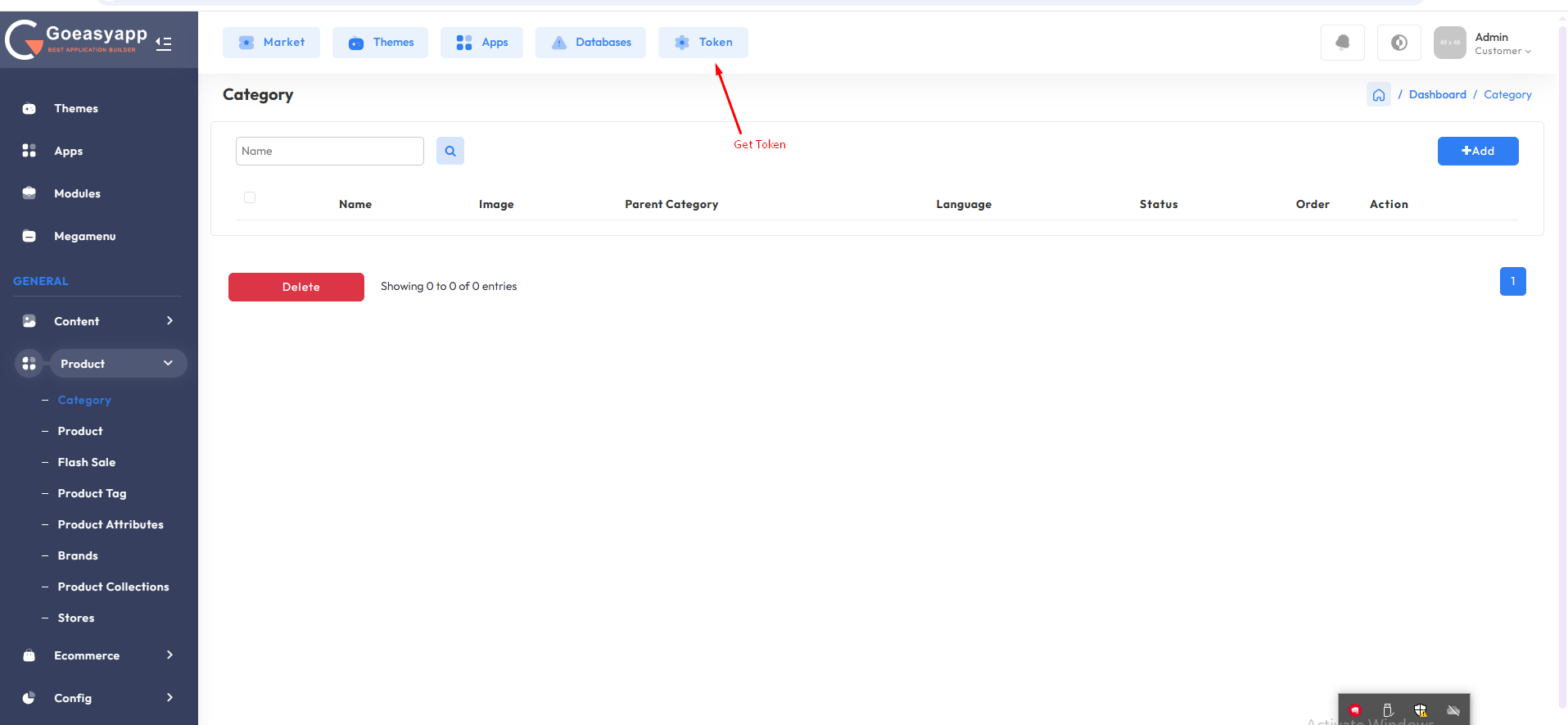Expand the Ecommerce sidebar section
Viewport: 1568px width, 725px height.
tap(98, 655)
